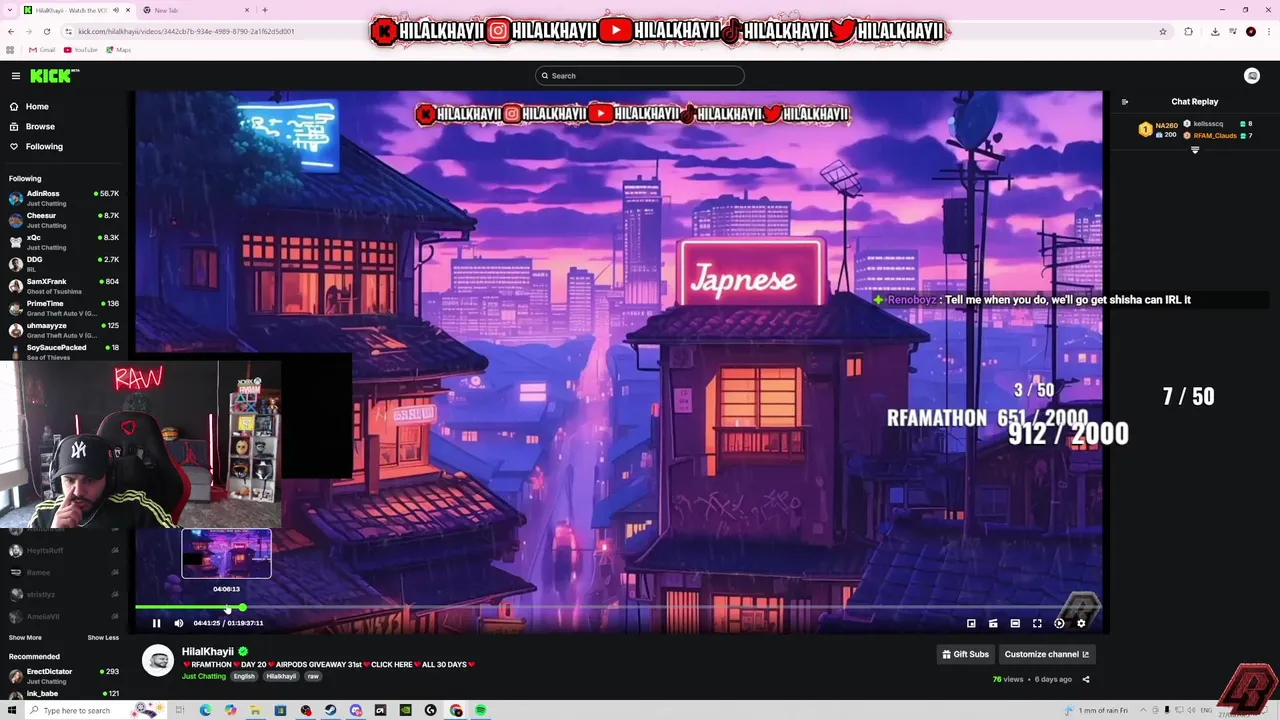The height and width of the screenshot is (720, 1280).
Task: Open the Maps bookmark
Action: coord(119,50)
